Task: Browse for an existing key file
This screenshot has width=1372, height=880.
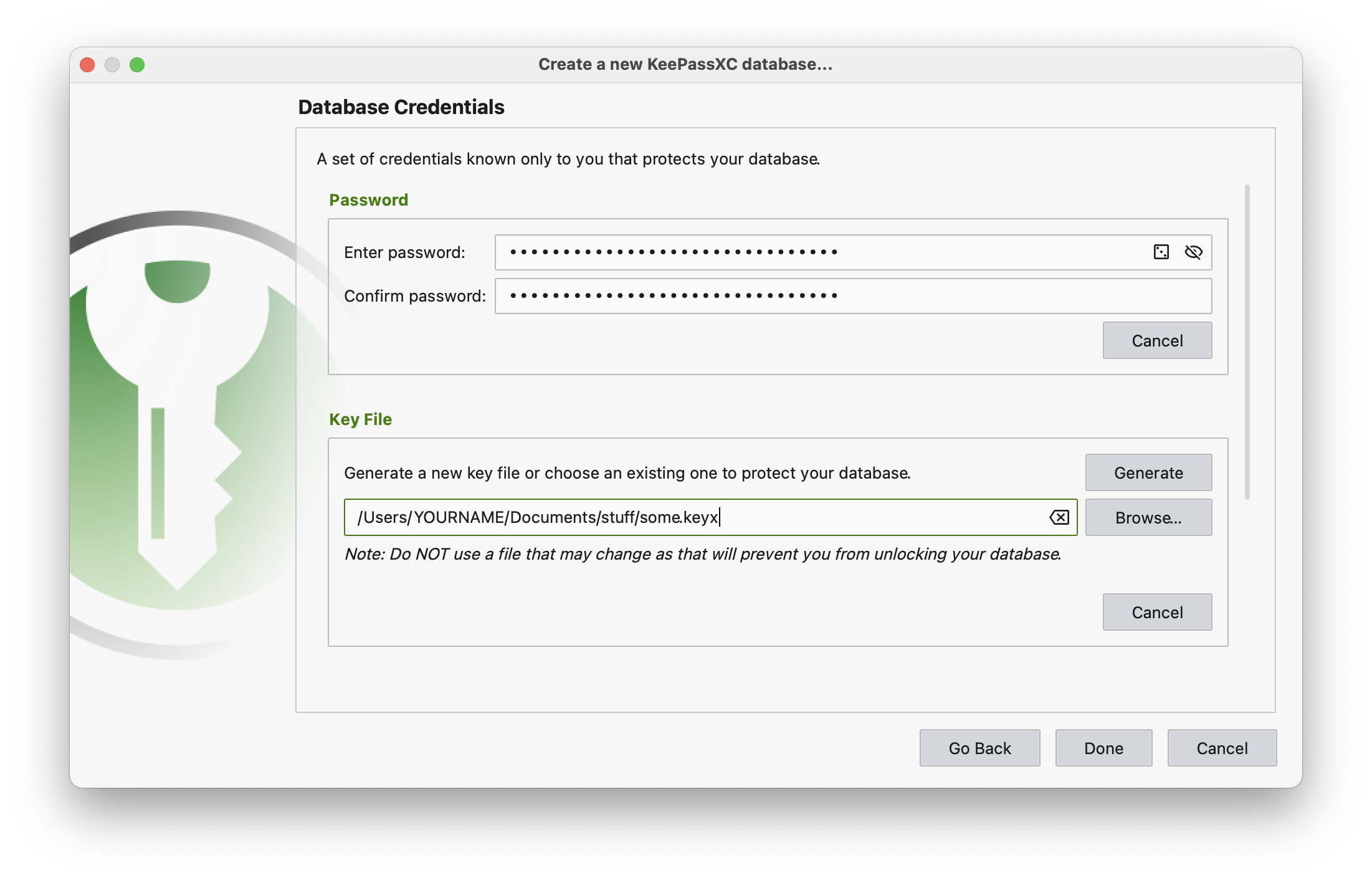Action: click(x=1148, y=517)
